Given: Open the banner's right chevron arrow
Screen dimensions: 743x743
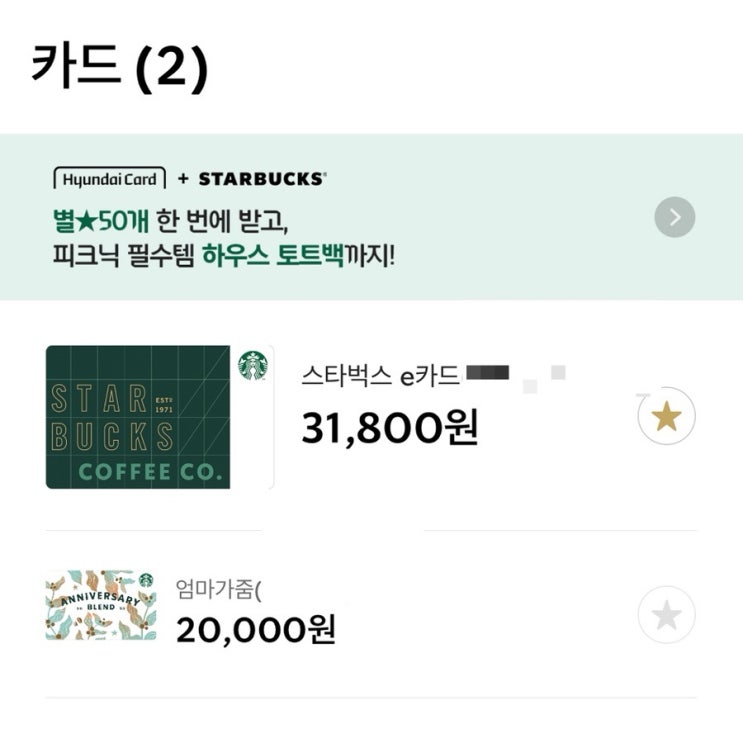Looking at the screenshot, I should pyautogui.click(x=675, y=217).
